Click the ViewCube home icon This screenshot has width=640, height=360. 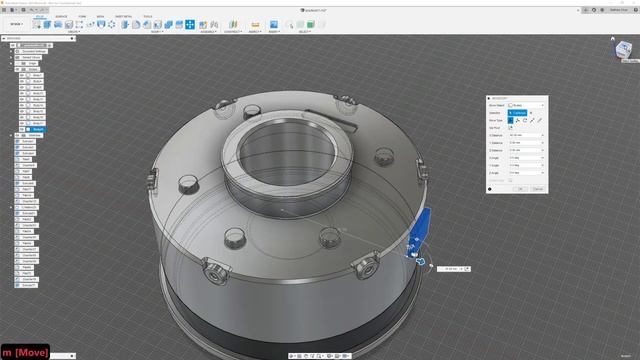(x=613, y=39)
